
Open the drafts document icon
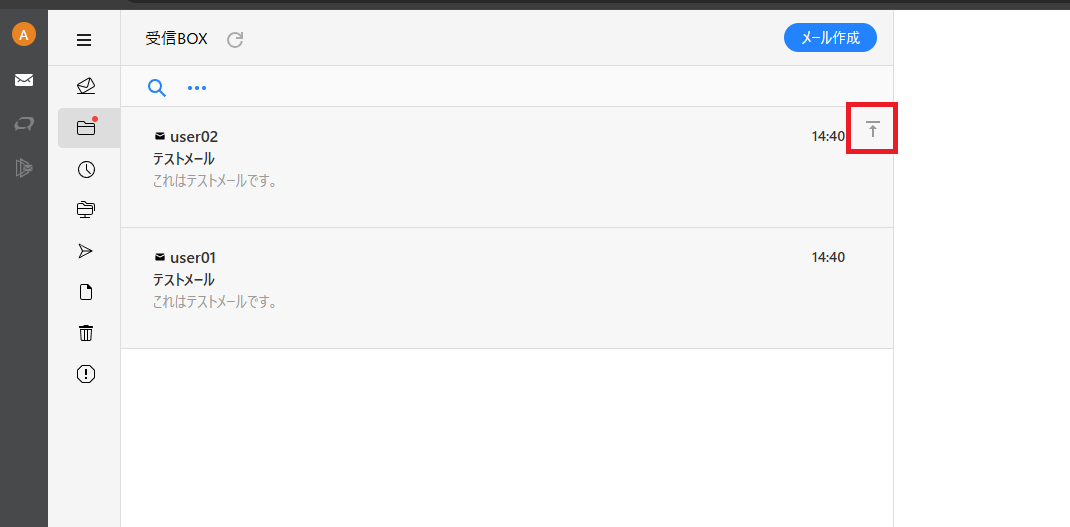[86, 292]
